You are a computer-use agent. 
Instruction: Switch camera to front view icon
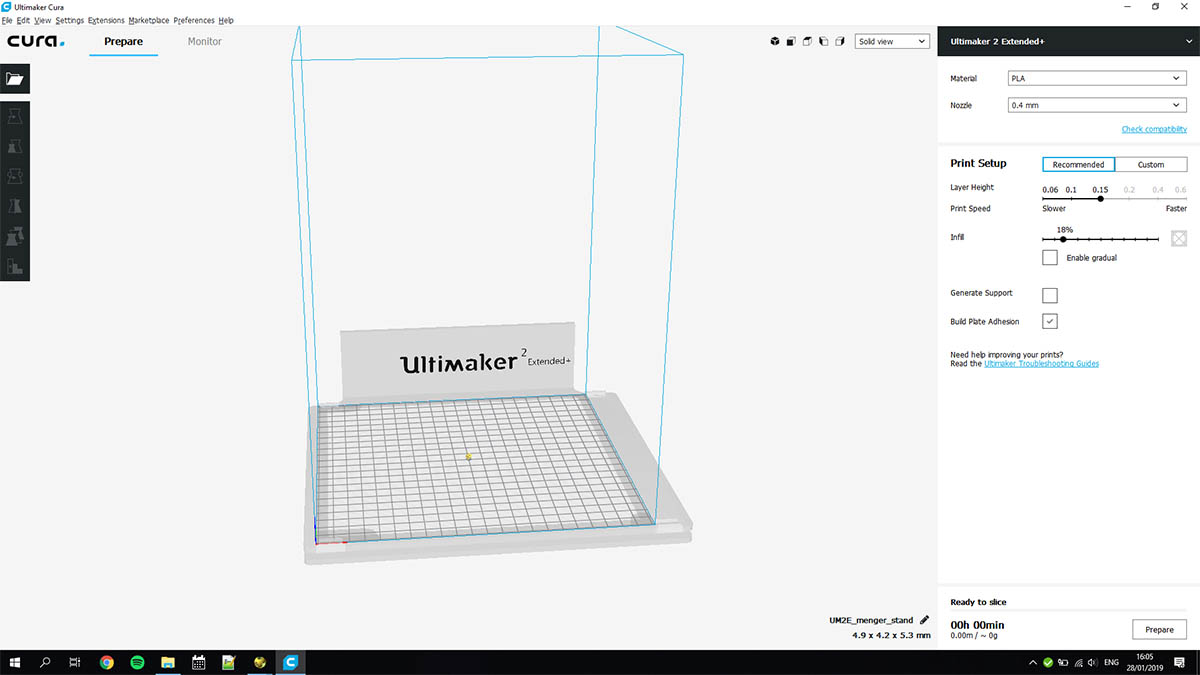(x=791, y=42)
